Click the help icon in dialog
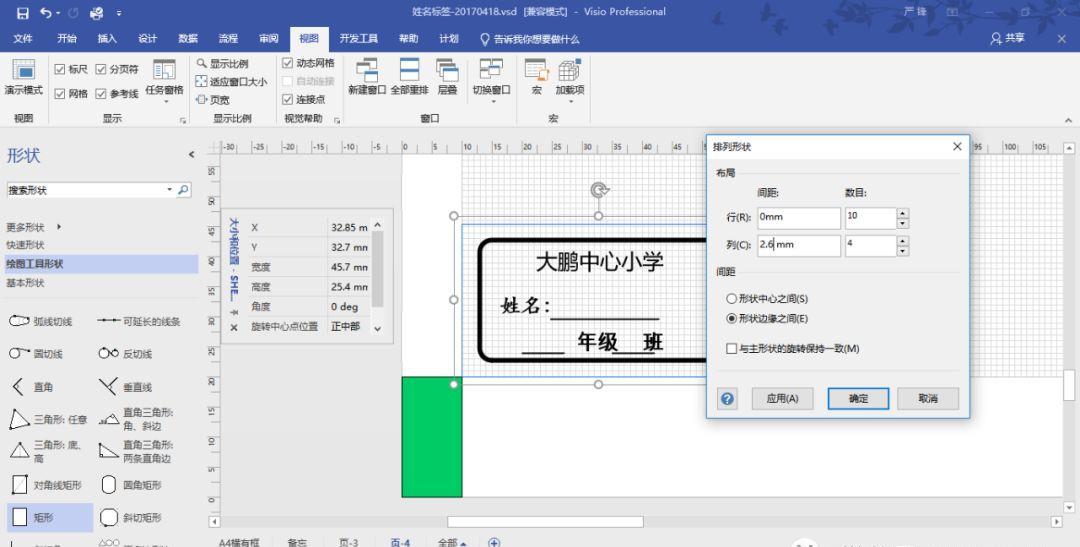Screen dimensions: 1080x547 point(728,398)
